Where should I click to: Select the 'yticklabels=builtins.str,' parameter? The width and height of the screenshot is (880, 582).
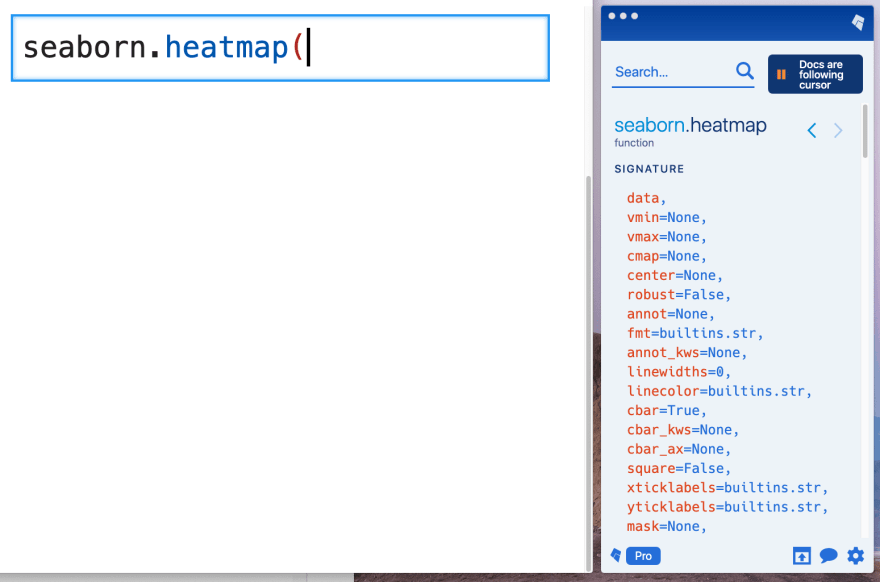pyautogui.click(x=727, y=507)
